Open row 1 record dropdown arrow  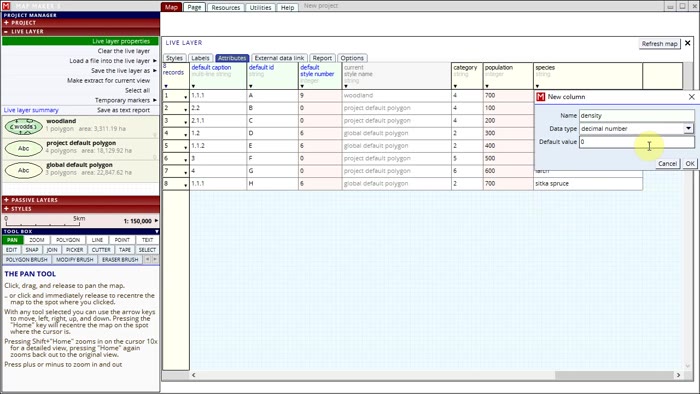[185, 96]
